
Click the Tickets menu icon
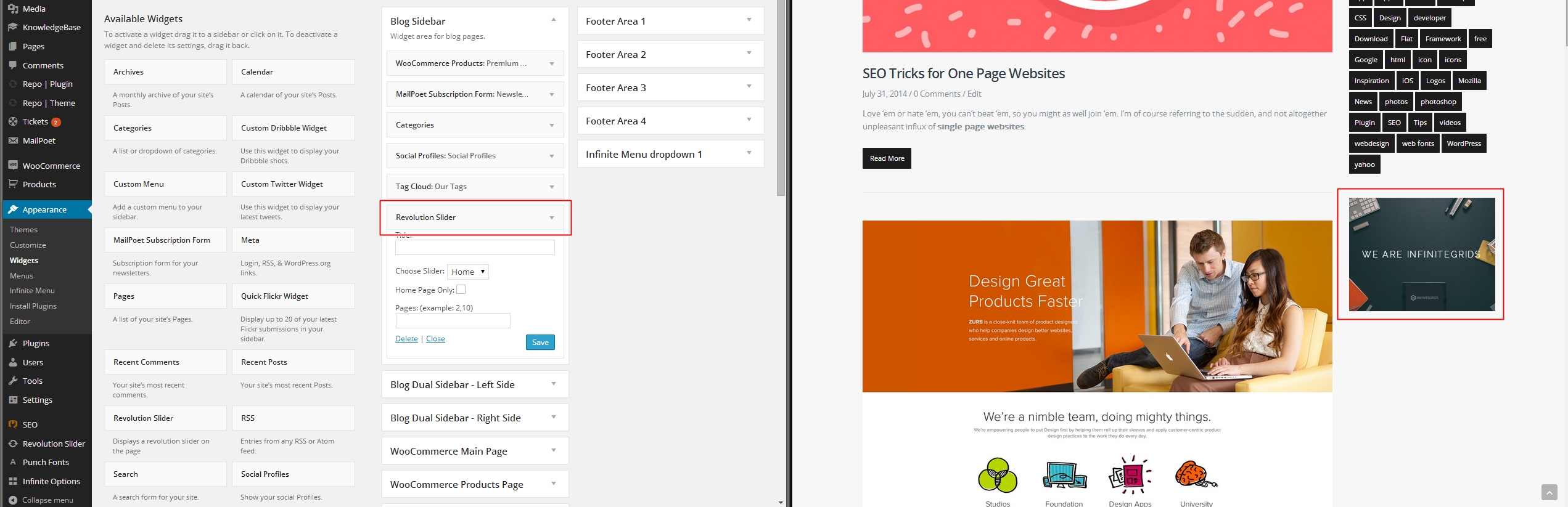click(13, 121)
